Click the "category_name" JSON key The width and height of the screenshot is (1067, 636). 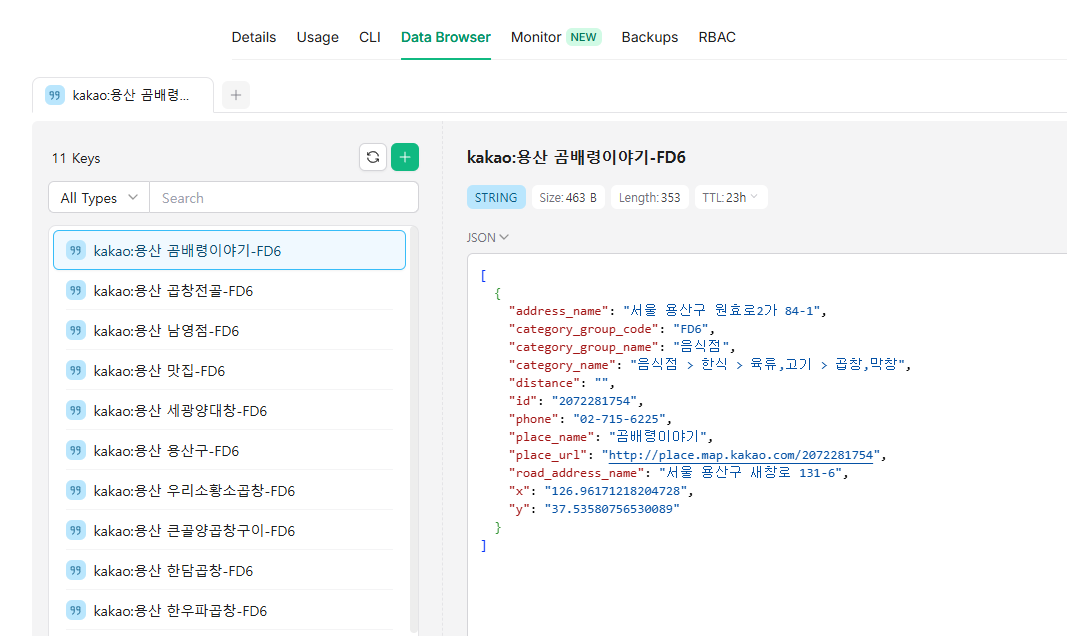coord(562,365)
